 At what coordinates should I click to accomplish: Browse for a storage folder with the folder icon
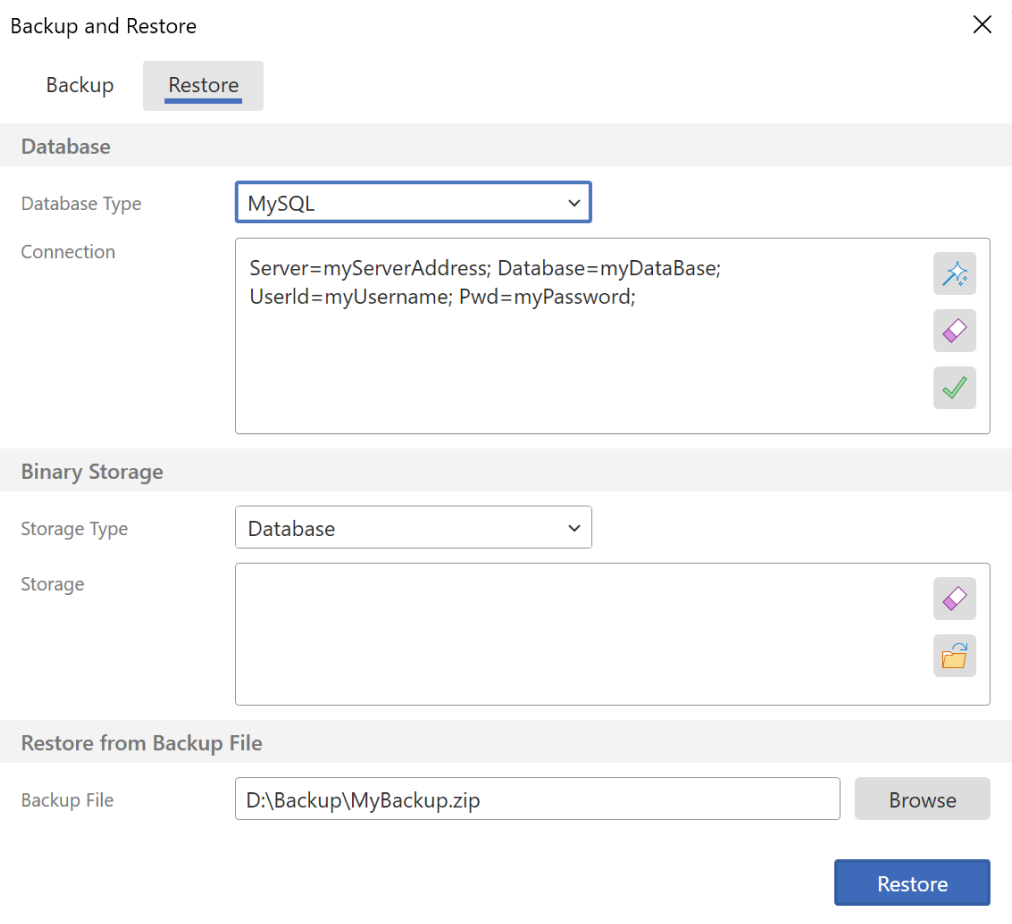coord(954,656)
